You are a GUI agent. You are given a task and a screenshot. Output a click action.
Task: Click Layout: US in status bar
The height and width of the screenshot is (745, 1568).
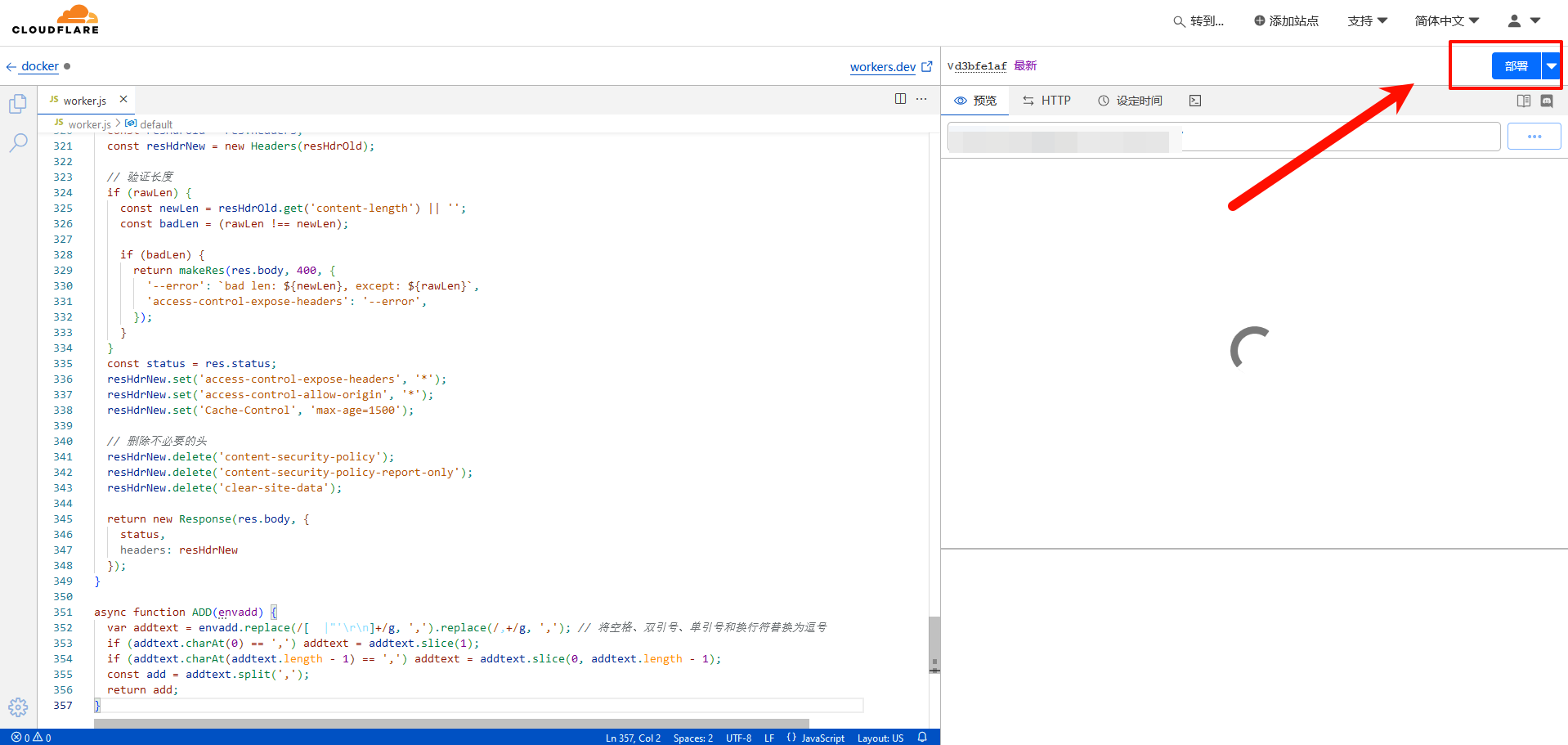point(880,738)
